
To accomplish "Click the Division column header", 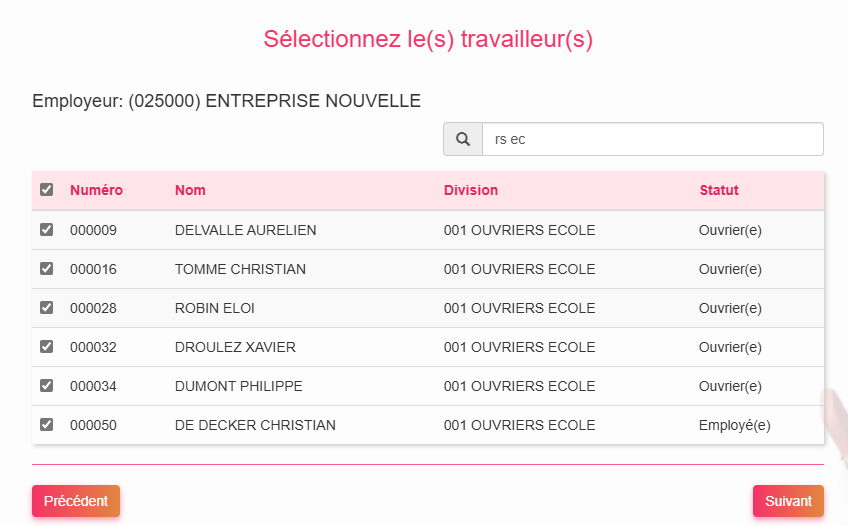I will (470, 190).
